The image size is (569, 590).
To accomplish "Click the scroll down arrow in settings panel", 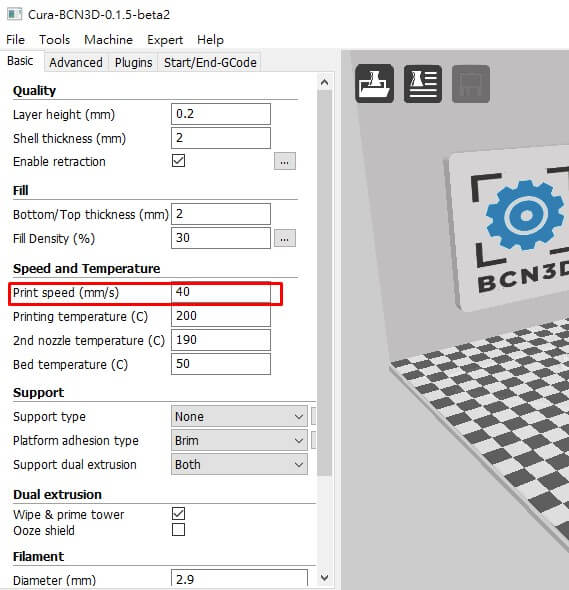I will pos(325,578).
